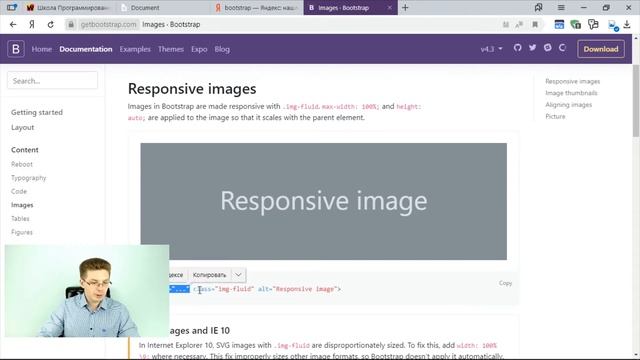Open Bootstrap GitHub icon link
This screenshot has height=360, width=640.
(x=518, y=48)
